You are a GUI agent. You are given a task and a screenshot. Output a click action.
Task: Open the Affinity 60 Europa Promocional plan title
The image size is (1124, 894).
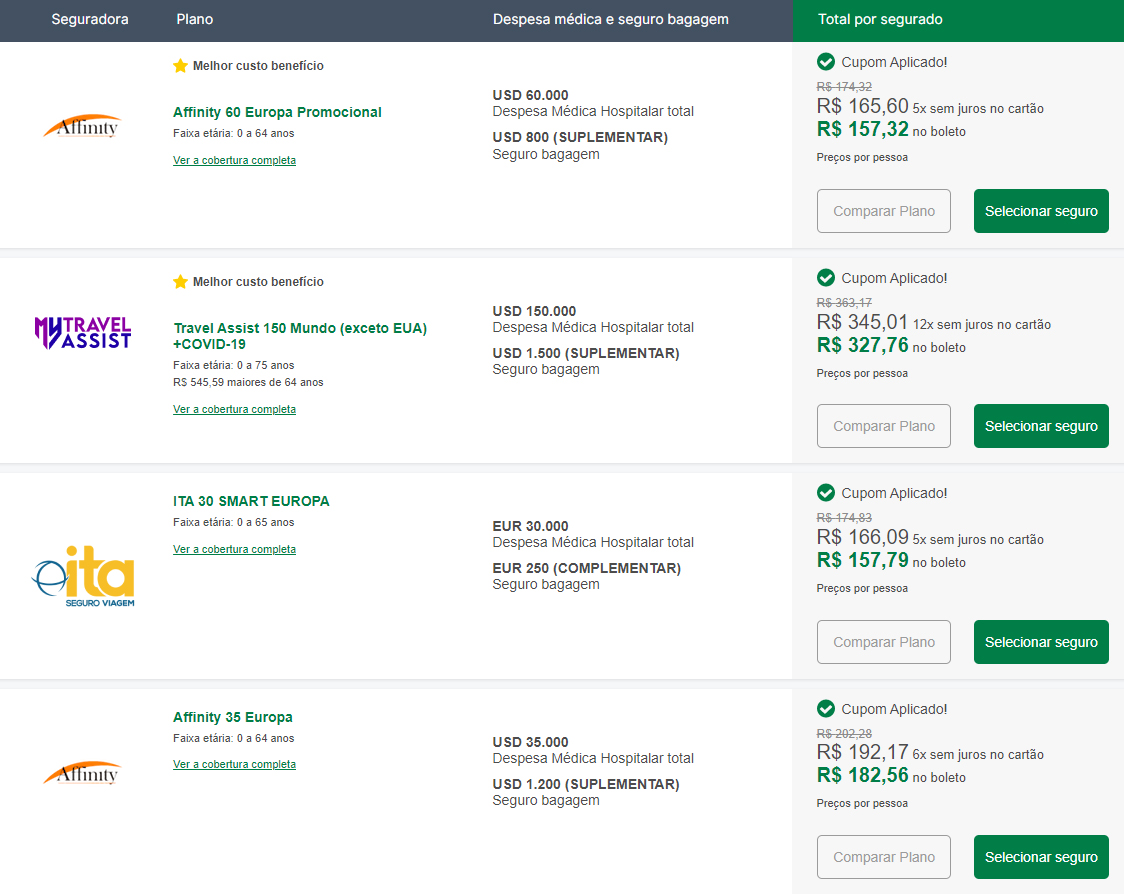pos(277,112)
